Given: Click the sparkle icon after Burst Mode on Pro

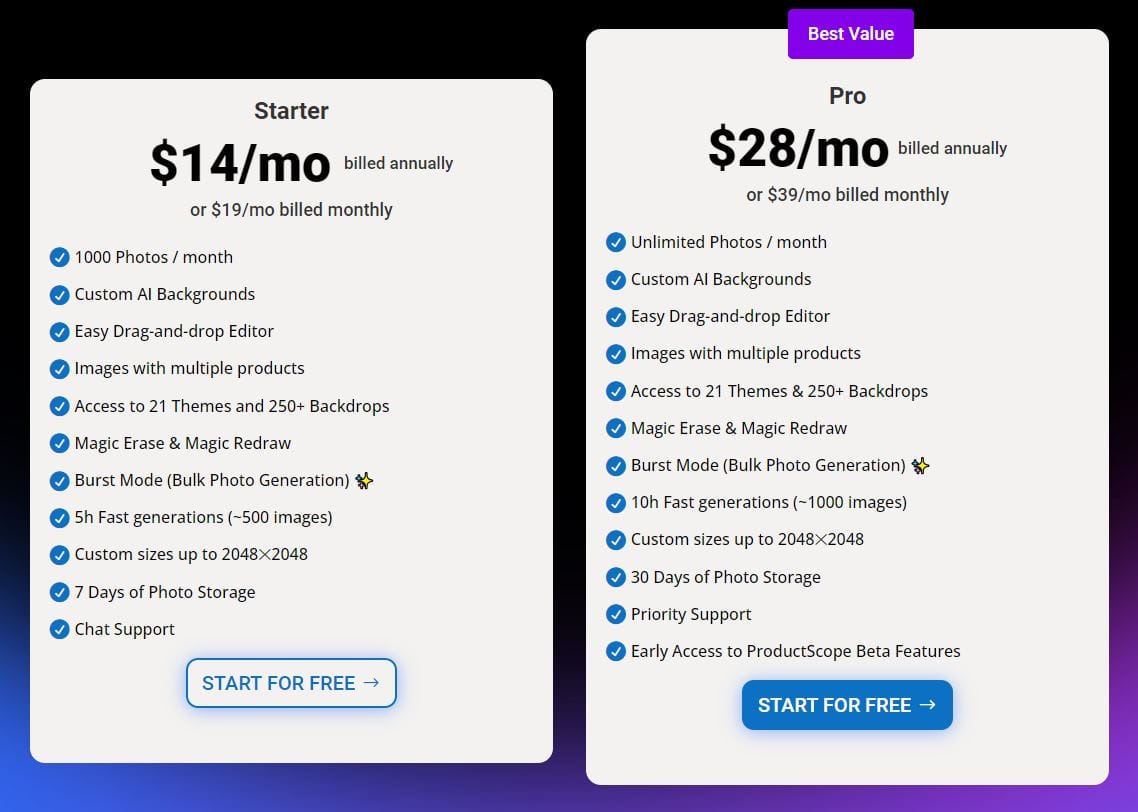Looking at the screenshot, I should [921, 465].
